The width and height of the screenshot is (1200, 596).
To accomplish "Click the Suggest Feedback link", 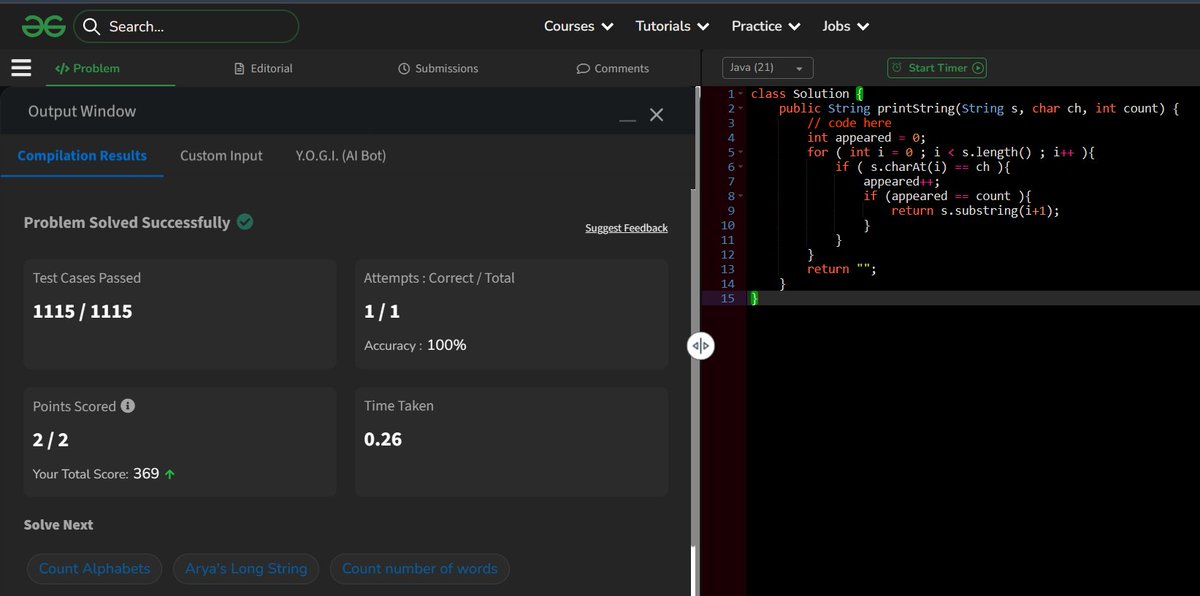I will coord(626,228).
